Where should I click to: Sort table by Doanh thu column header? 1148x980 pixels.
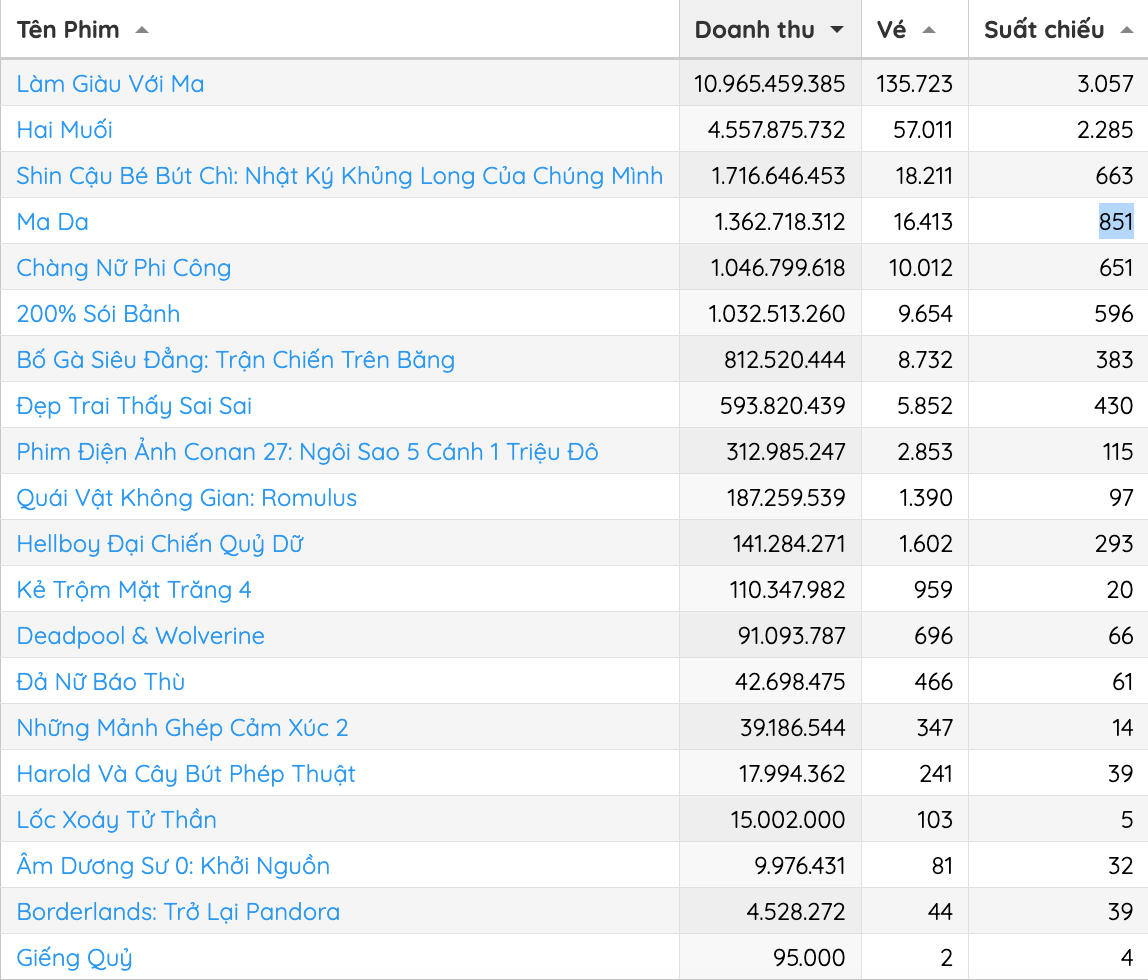tap(755, 30)
